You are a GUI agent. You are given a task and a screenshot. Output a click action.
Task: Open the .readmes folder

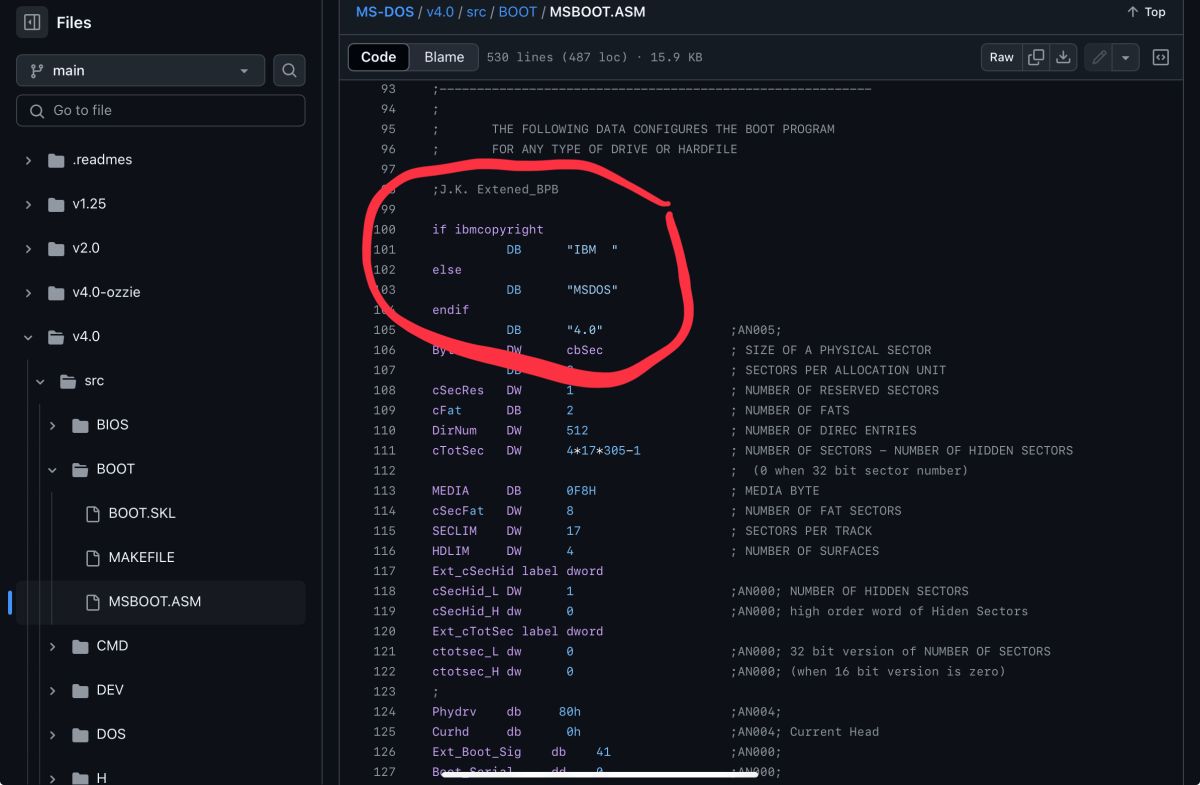102,160
